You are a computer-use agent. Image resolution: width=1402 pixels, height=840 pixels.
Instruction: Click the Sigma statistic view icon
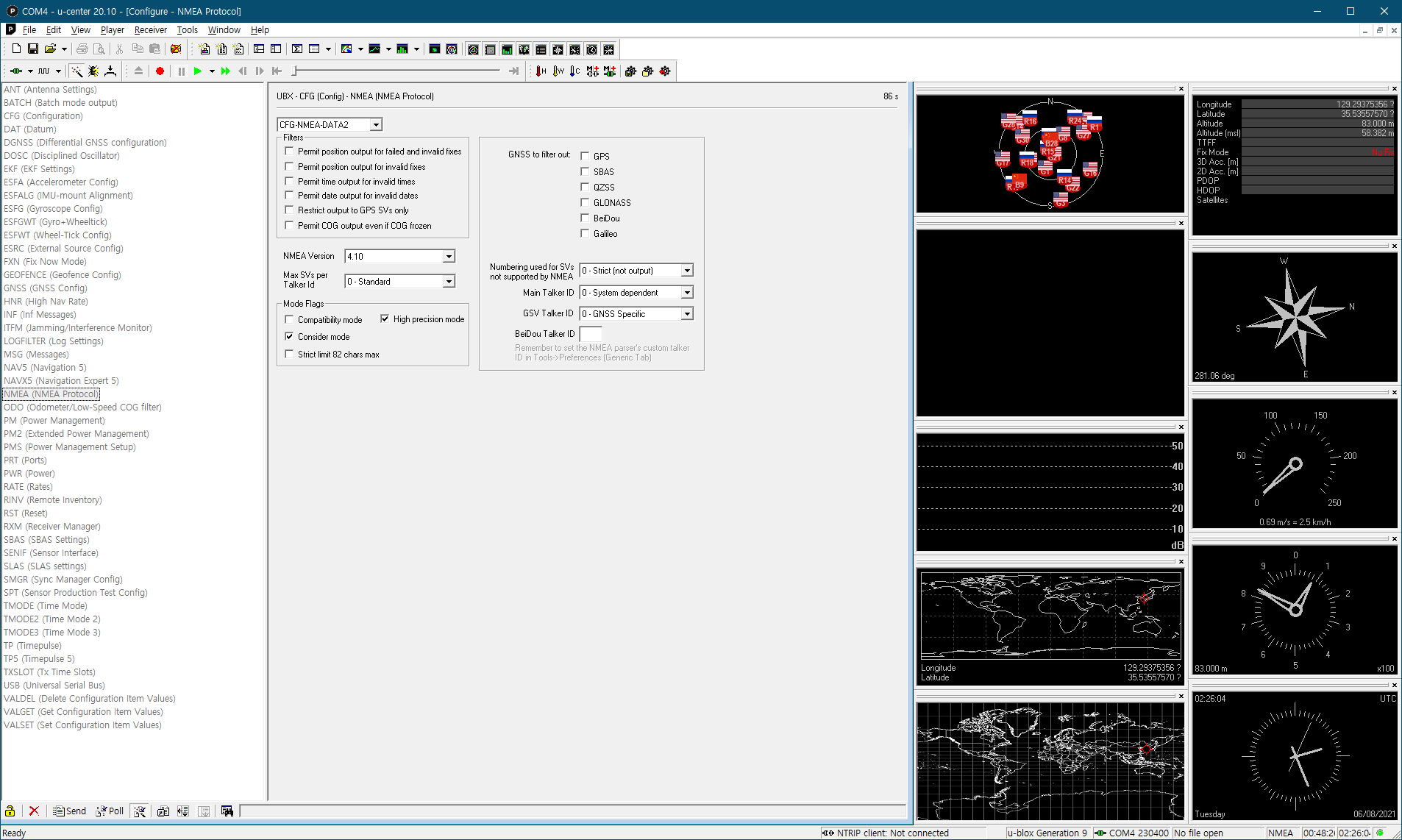tap(297, 49)
